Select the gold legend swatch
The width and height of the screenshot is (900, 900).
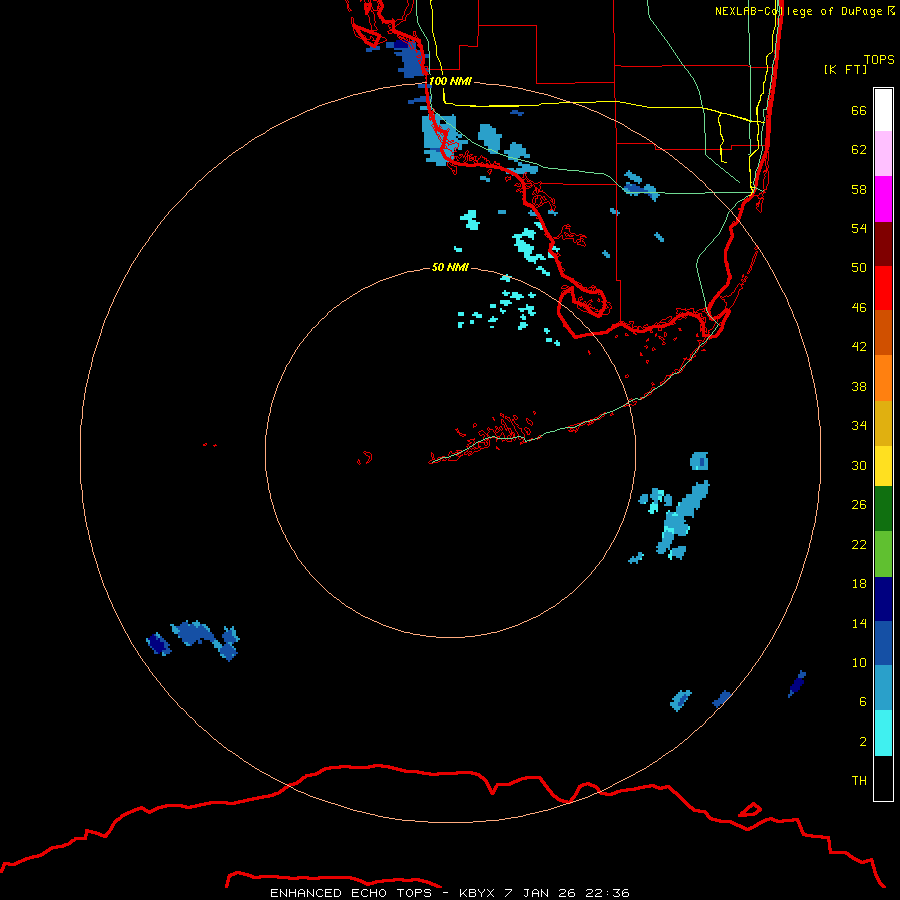(883, 423)
